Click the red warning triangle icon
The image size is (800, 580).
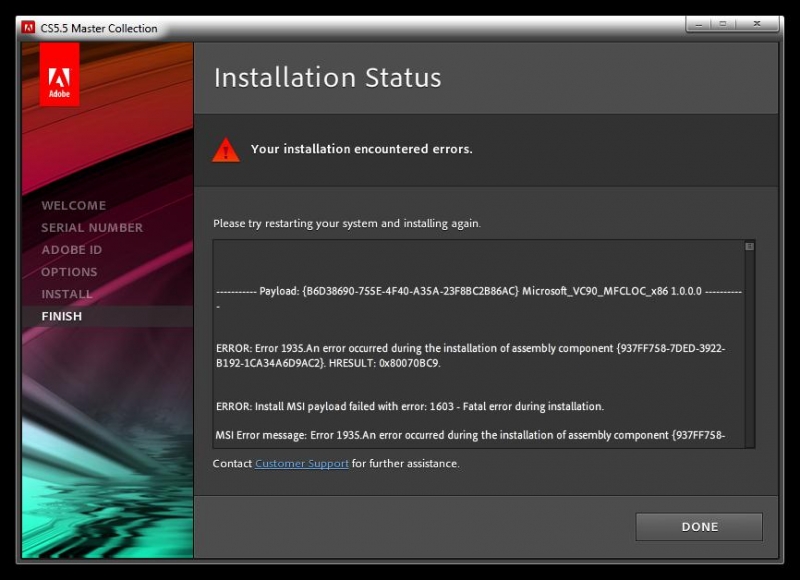tap(226, 150)
